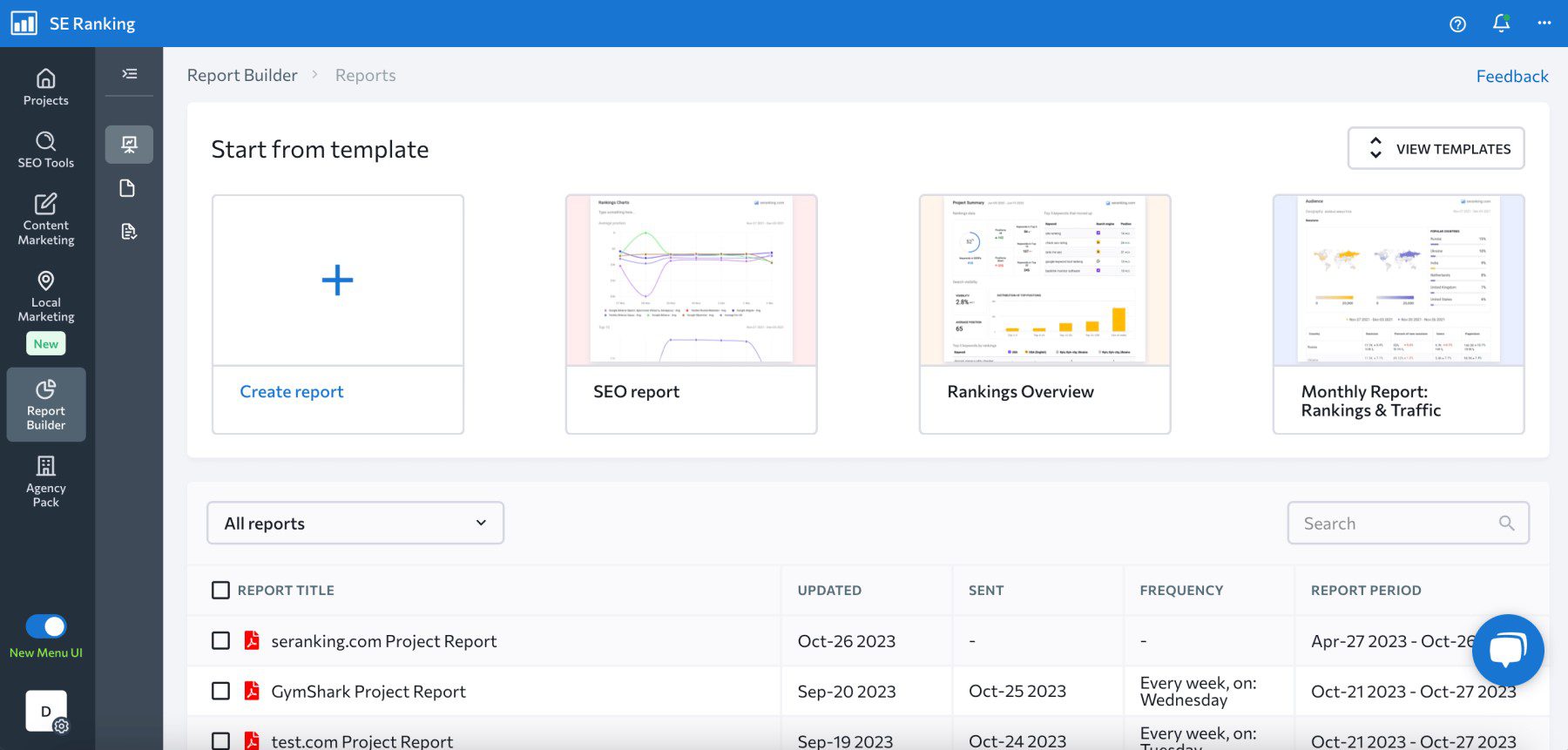Collapse templates with View Templates button

pos(1436,149)
